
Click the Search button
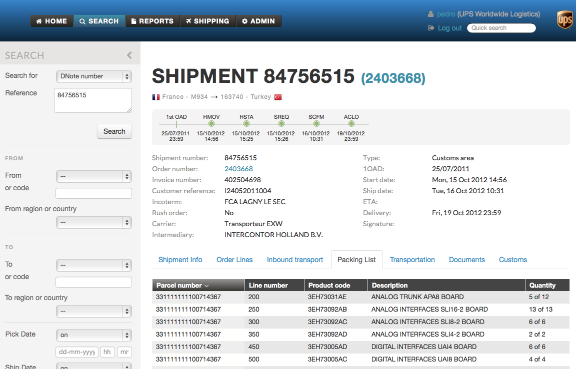click(114, 132)
